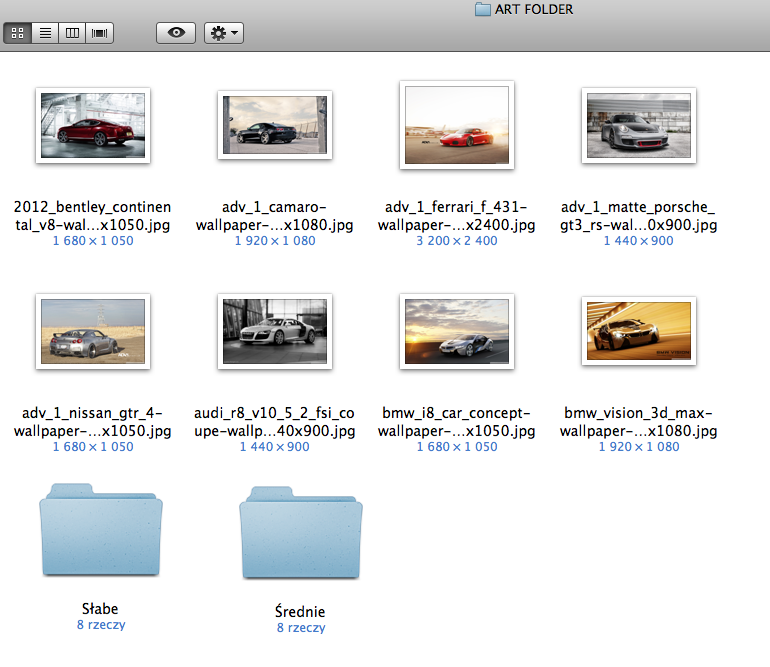Select the Camaro wallpaper thumbnail

[275, 125]
